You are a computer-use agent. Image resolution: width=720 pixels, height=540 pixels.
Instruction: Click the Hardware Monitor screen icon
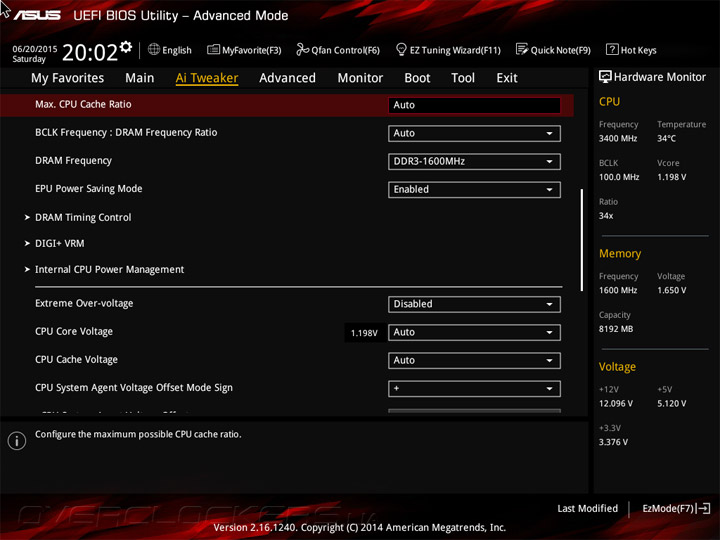pyautogui.click(x=605, y=77)
